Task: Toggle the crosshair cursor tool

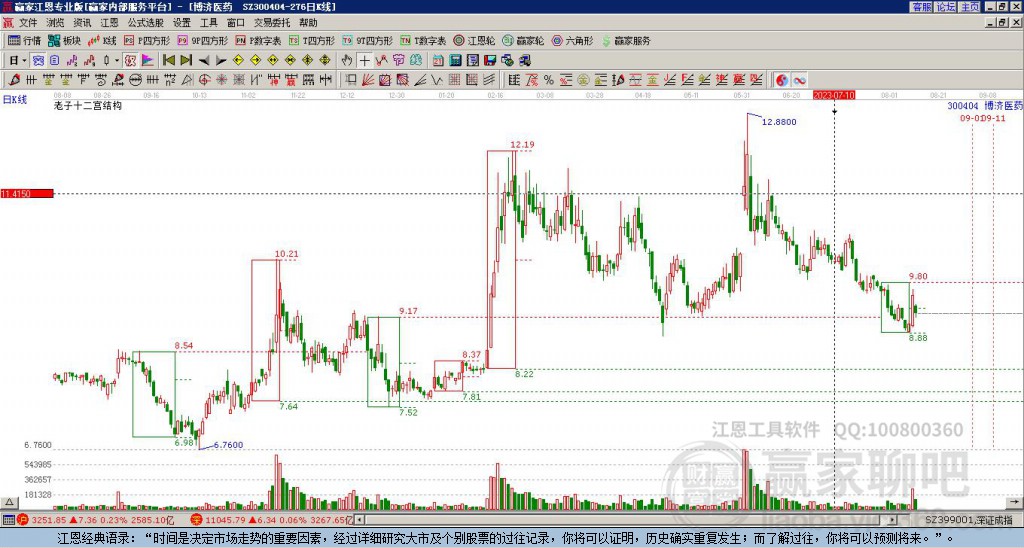Action: click(364, 60)
